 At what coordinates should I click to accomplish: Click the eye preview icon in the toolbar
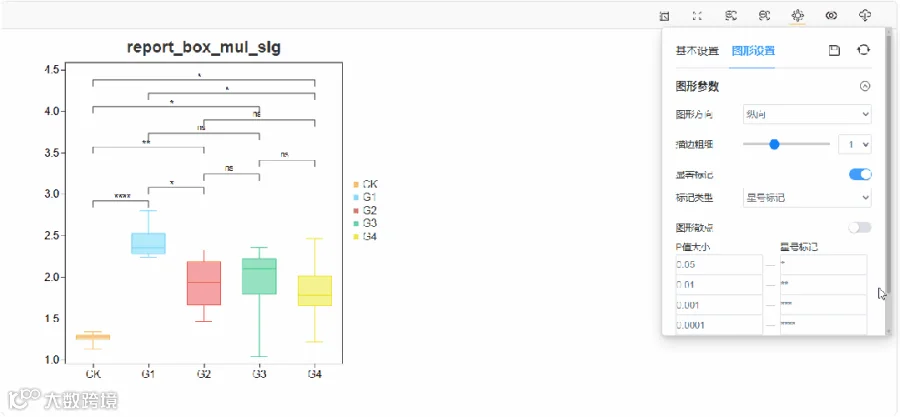tap(831, 16)
